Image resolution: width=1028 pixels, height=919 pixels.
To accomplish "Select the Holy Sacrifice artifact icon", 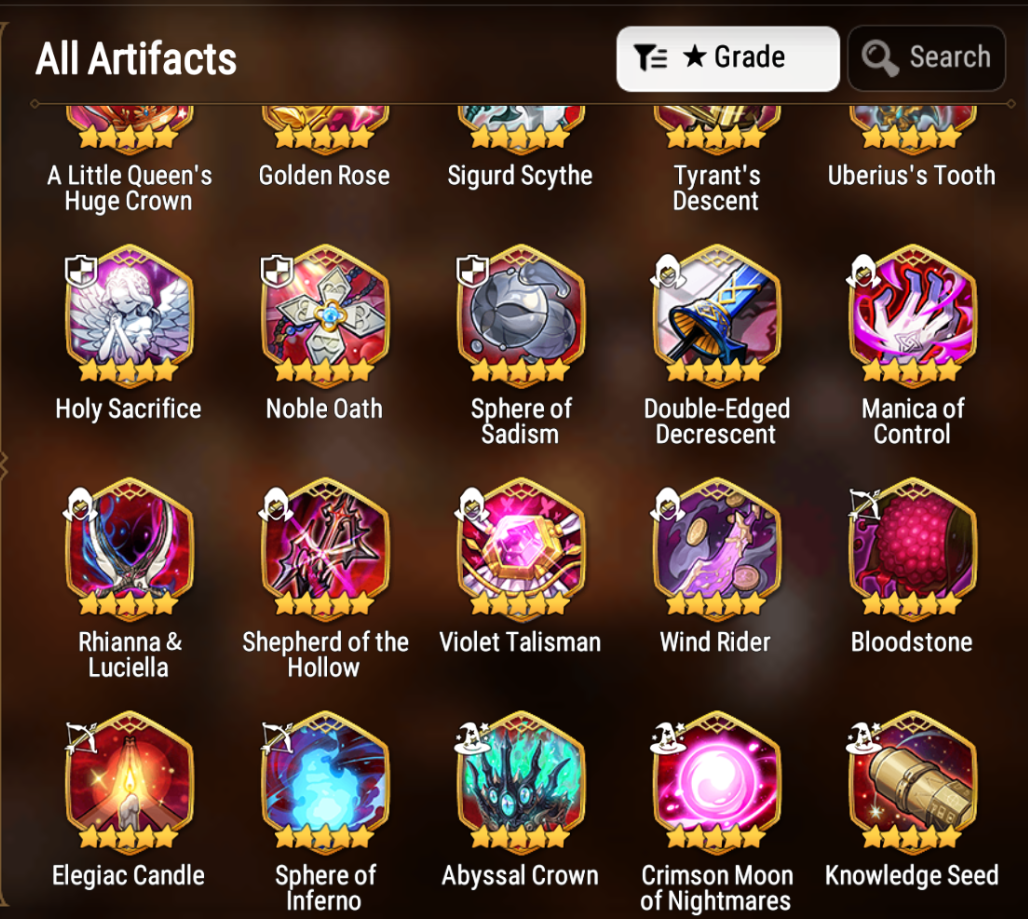I will (128, 313).
